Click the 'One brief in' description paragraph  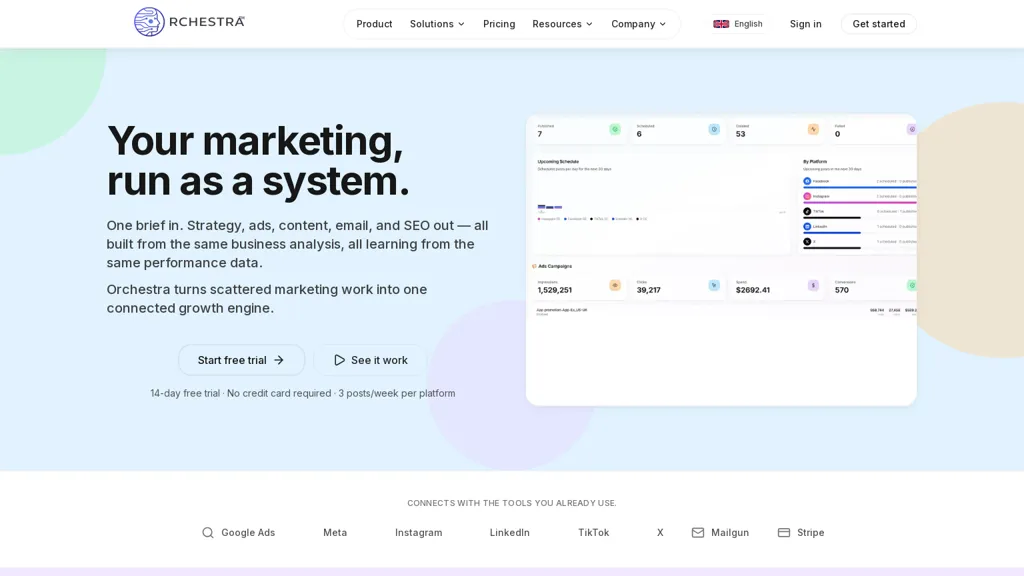(297, 244)
